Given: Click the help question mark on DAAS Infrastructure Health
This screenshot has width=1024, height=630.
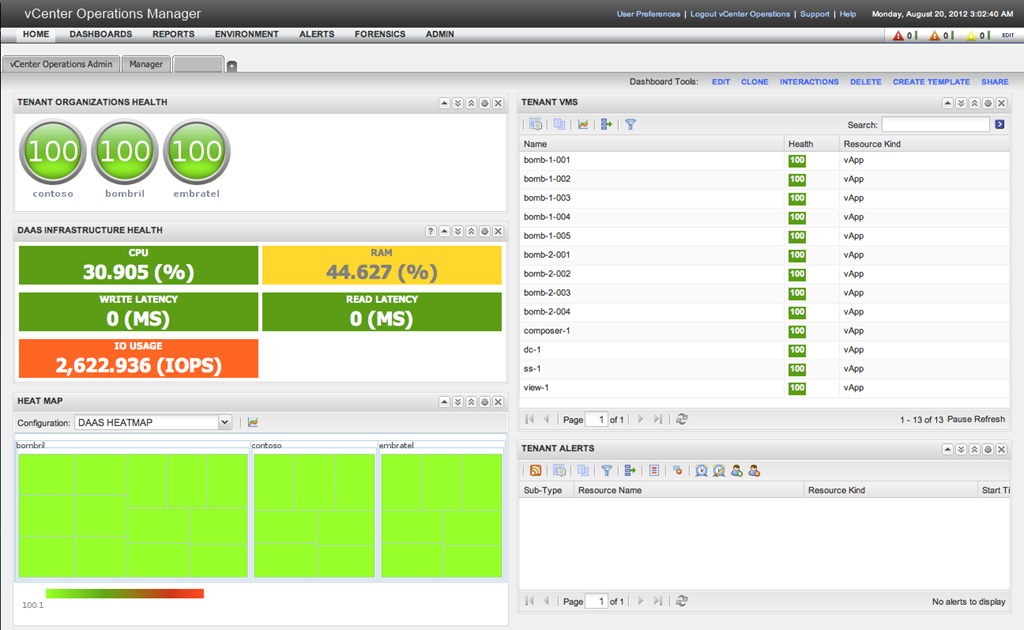Looking at the screenshot, I should coord(430,231).
